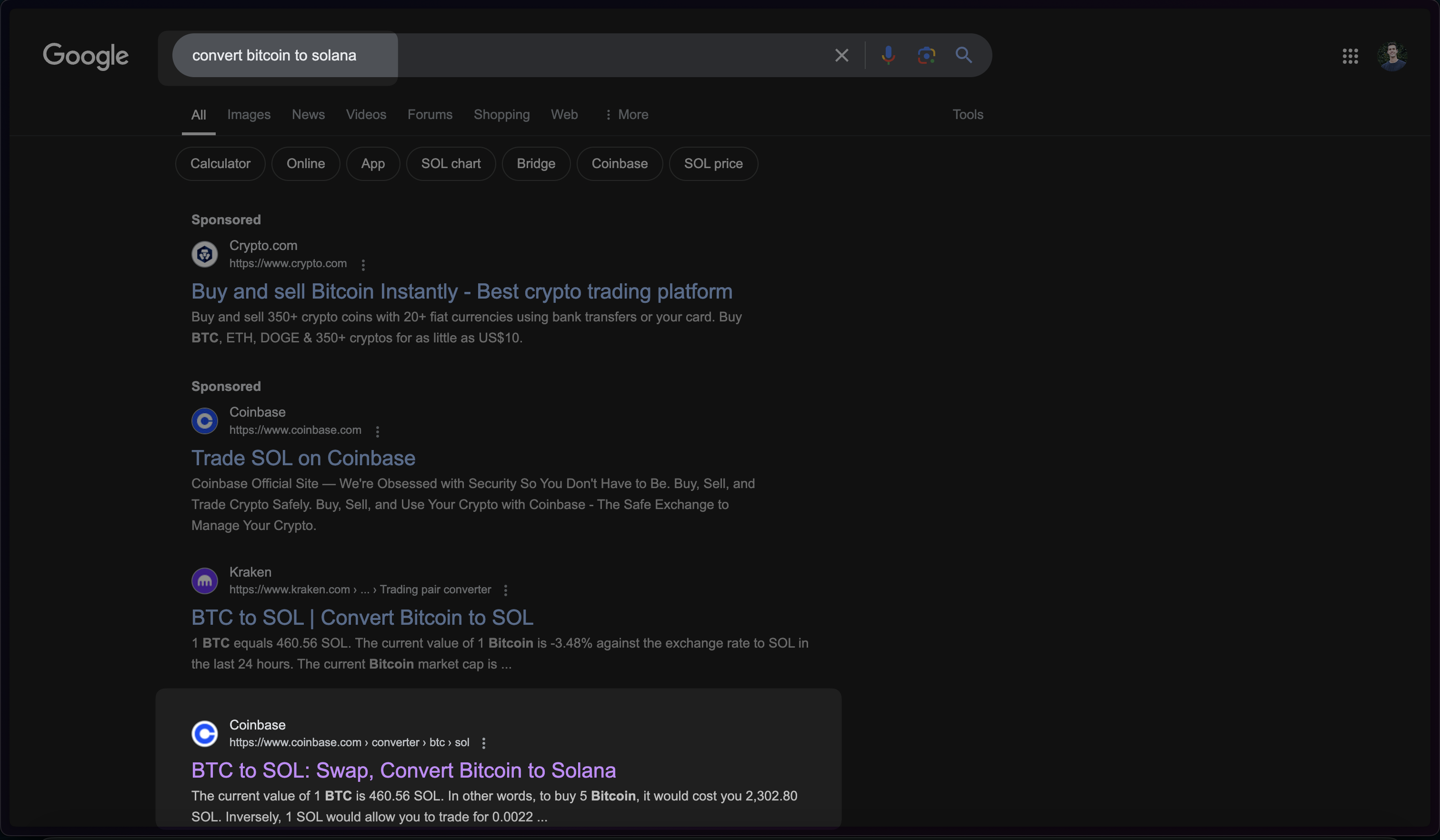Switch to the Videos tab
The image size is (1440, 840).
366,115
